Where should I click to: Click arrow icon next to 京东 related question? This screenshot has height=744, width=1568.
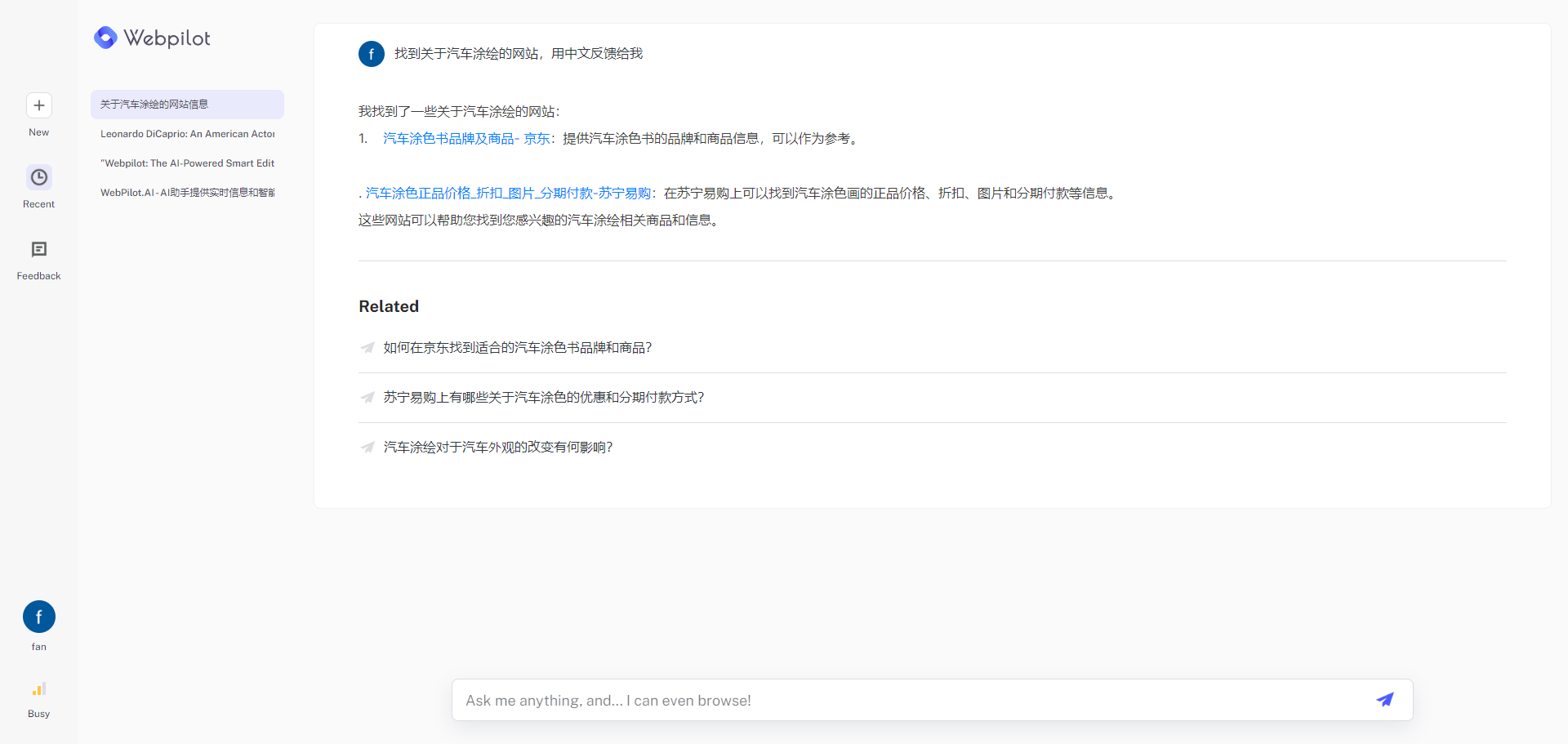pos(367,348)
